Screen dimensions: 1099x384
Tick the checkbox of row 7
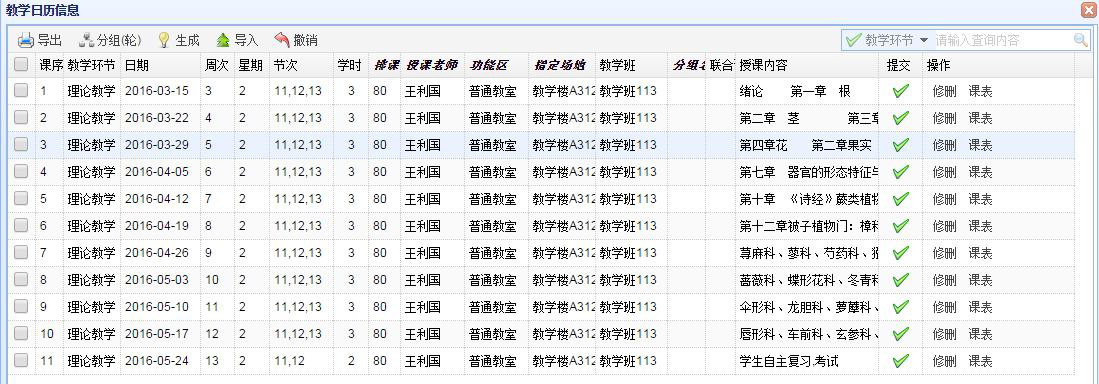(x=22, y=252)
